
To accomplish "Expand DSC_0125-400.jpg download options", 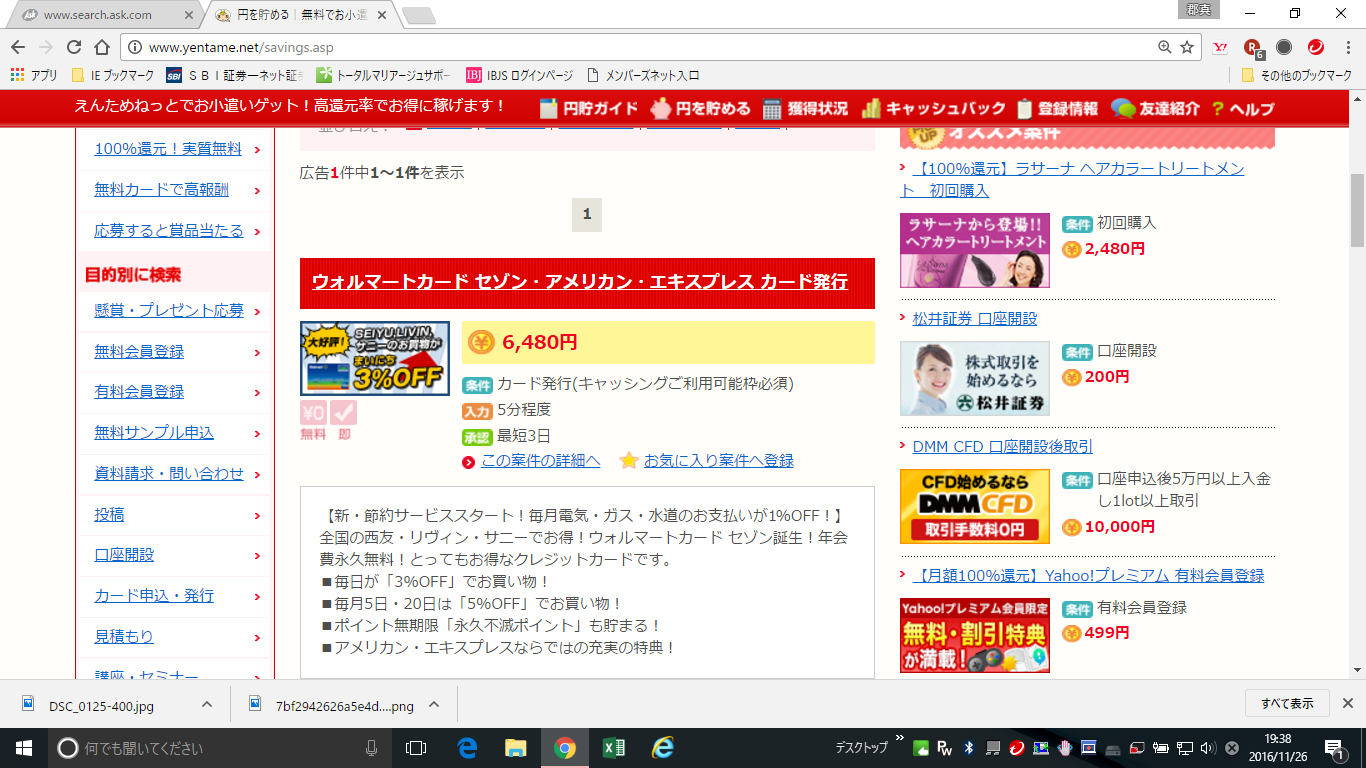I will tap(207, 704).
